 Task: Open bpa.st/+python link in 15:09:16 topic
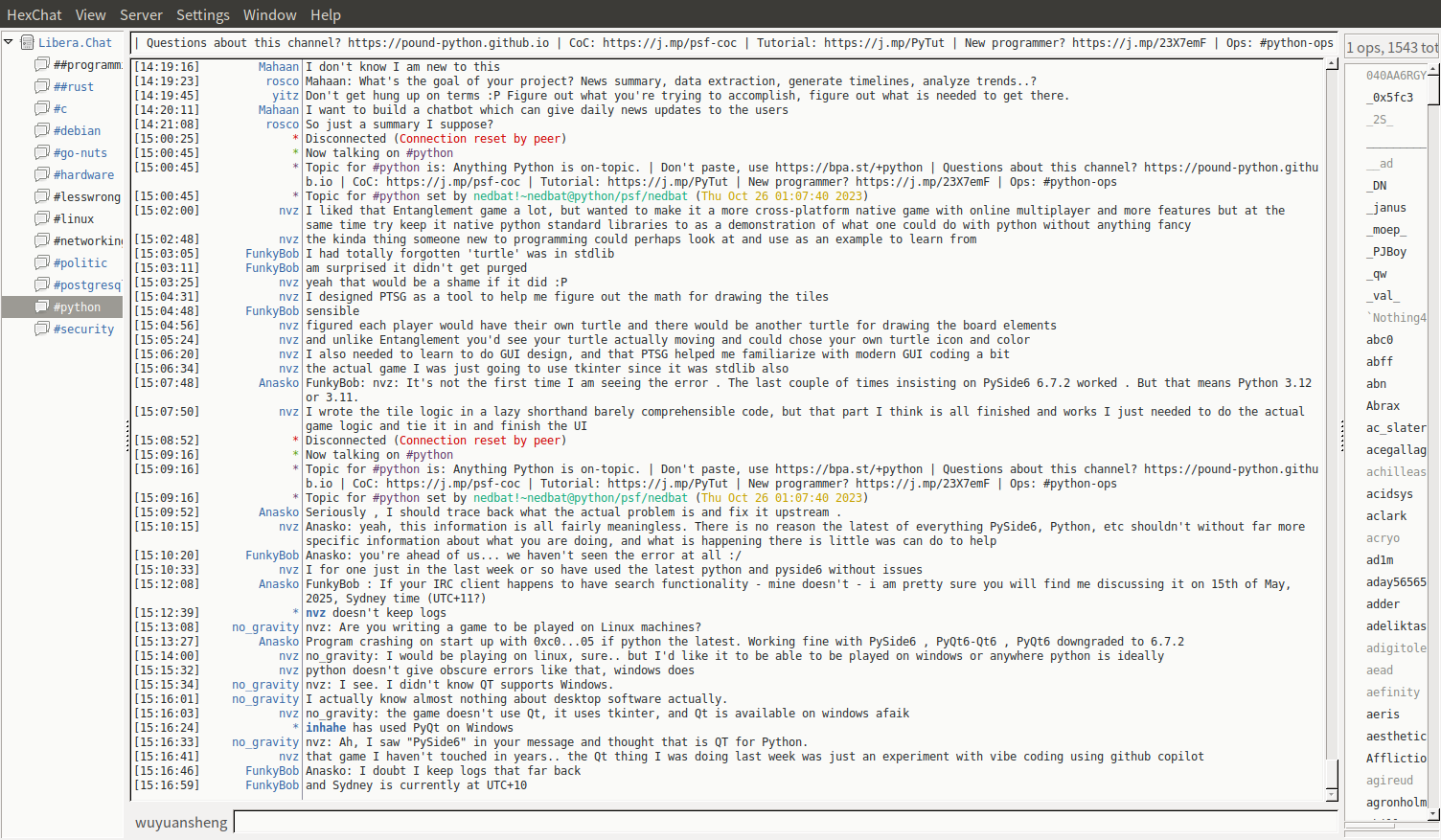tap(849, 469)
